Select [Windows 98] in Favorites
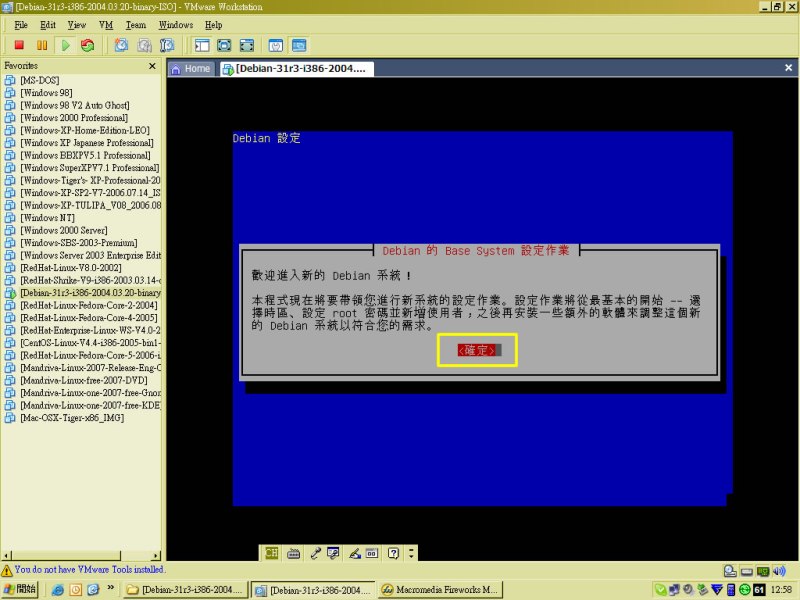This screenshot has width=800, height=600. point(46,93)
